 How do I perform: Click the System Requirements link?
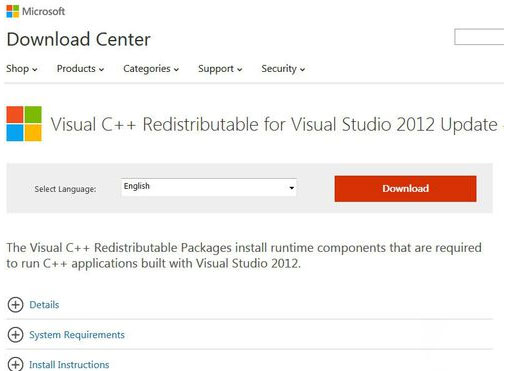point(77,335)
